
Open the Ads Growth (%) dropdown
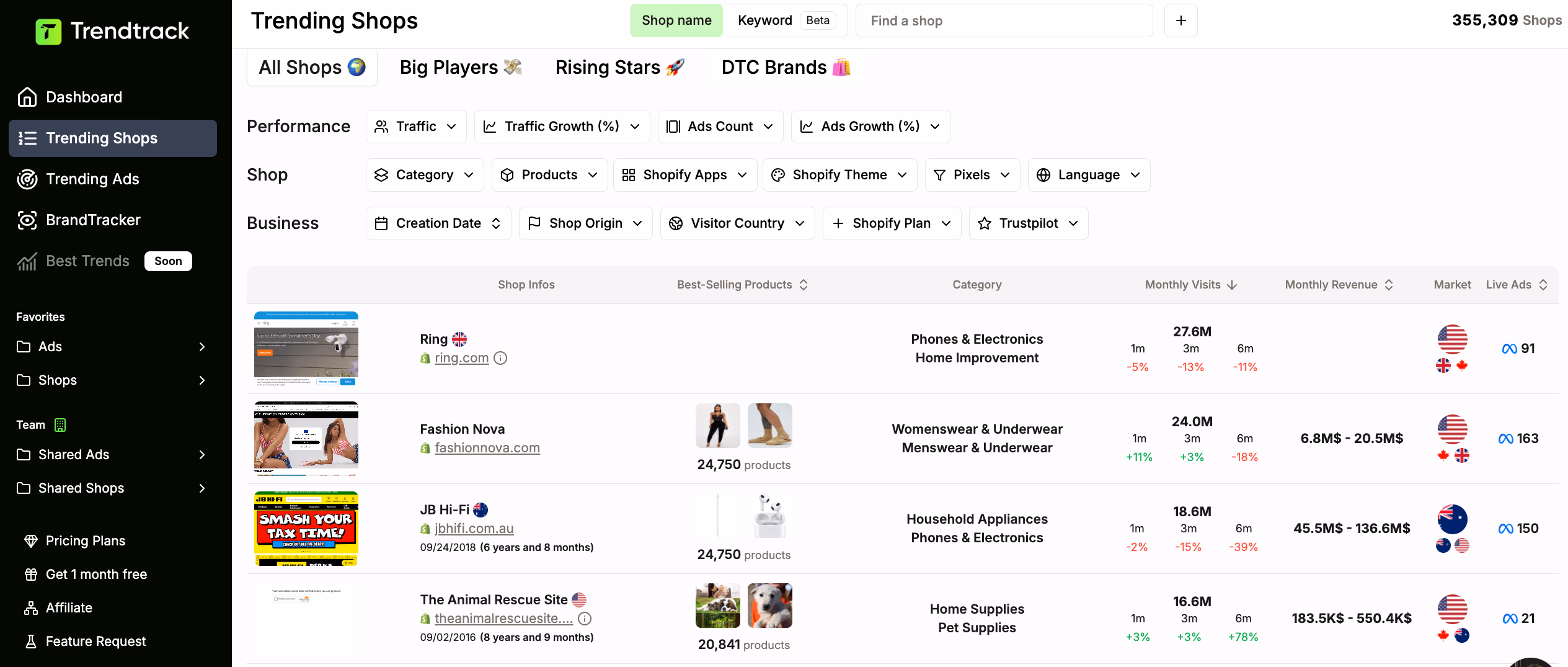tap(870, 127)
